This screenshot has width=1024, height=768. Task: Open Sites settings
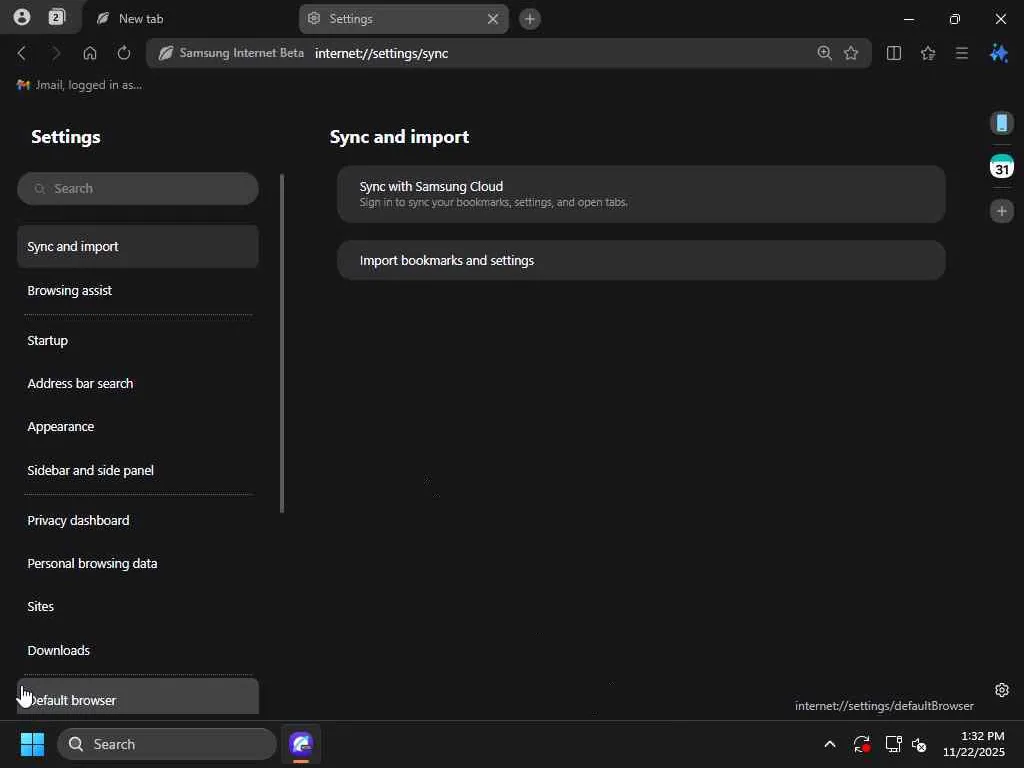click(138, 607)
